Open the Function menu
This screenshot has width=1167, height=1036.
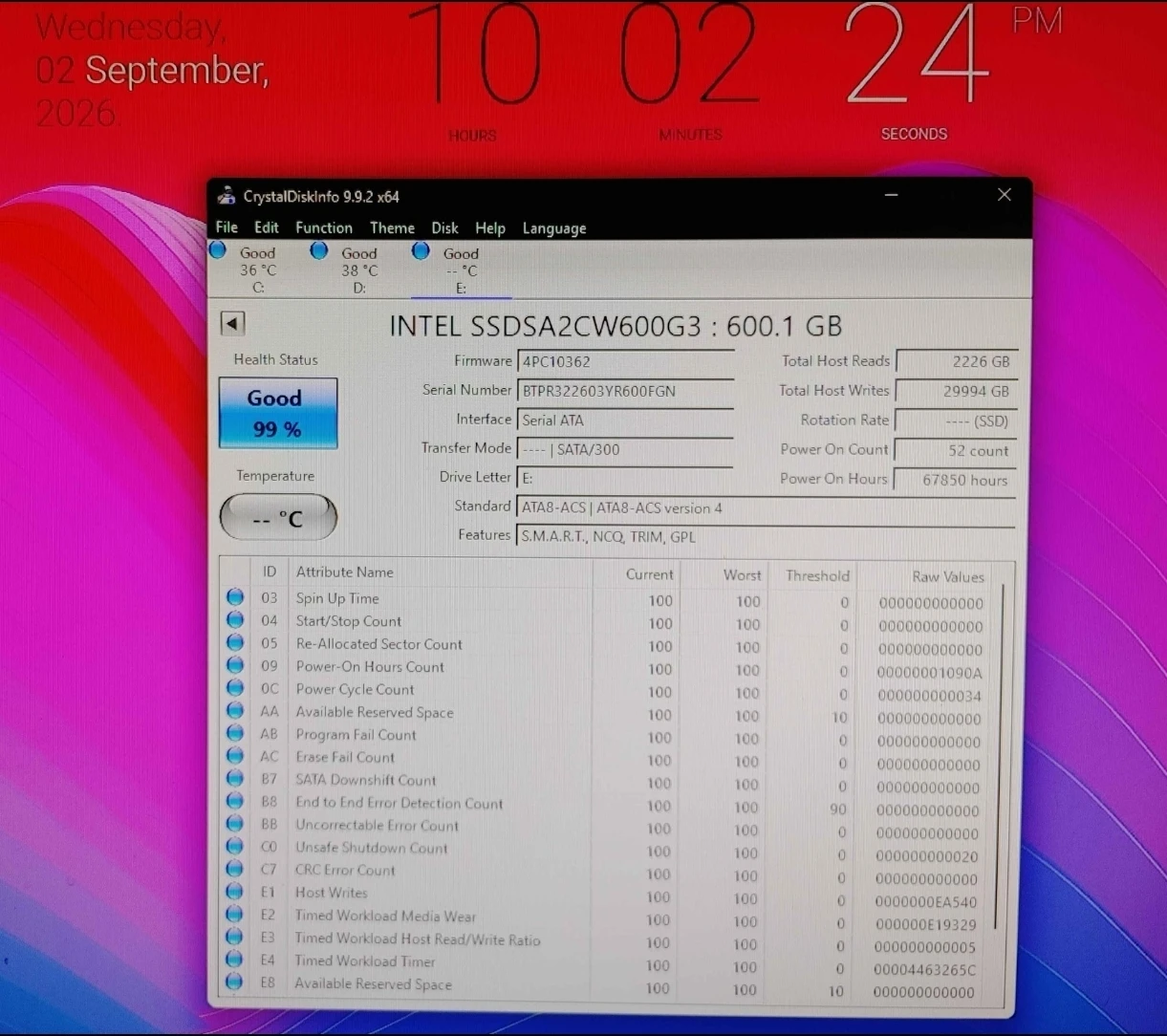click(x=324, y=227)
